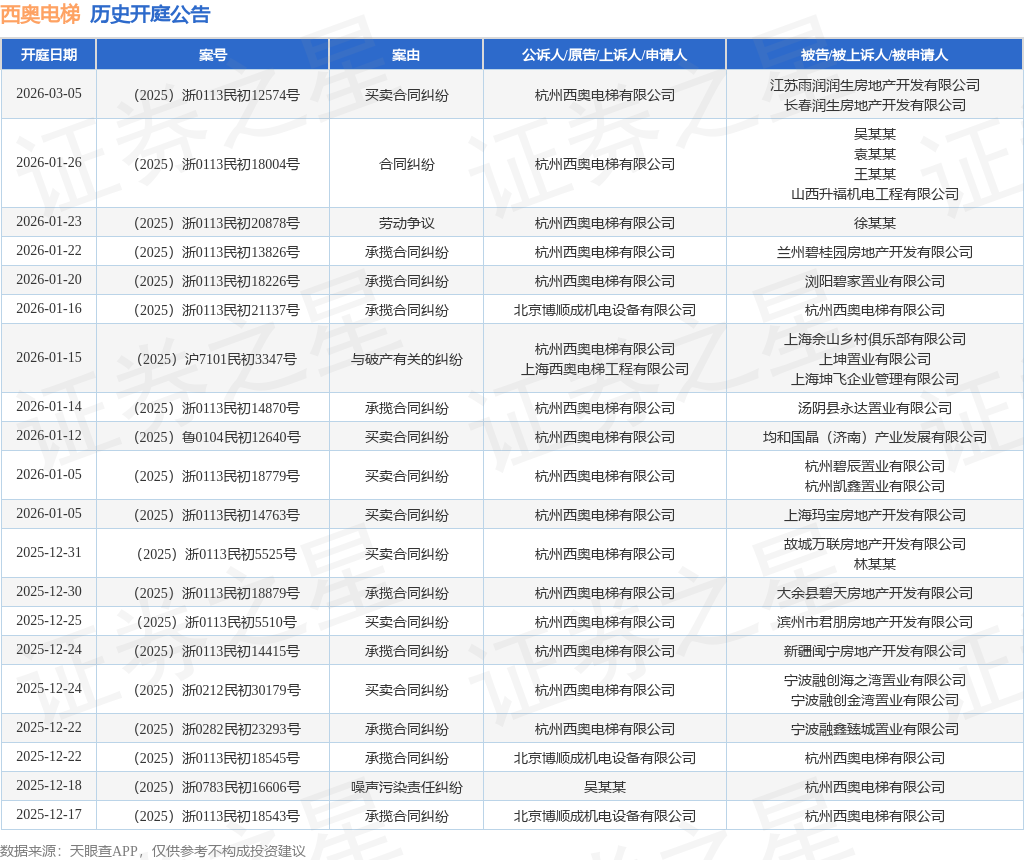Click defendant 汤阴县永达置业有限公司
This screenshot has width=1024, height=860.
(875, 408)
